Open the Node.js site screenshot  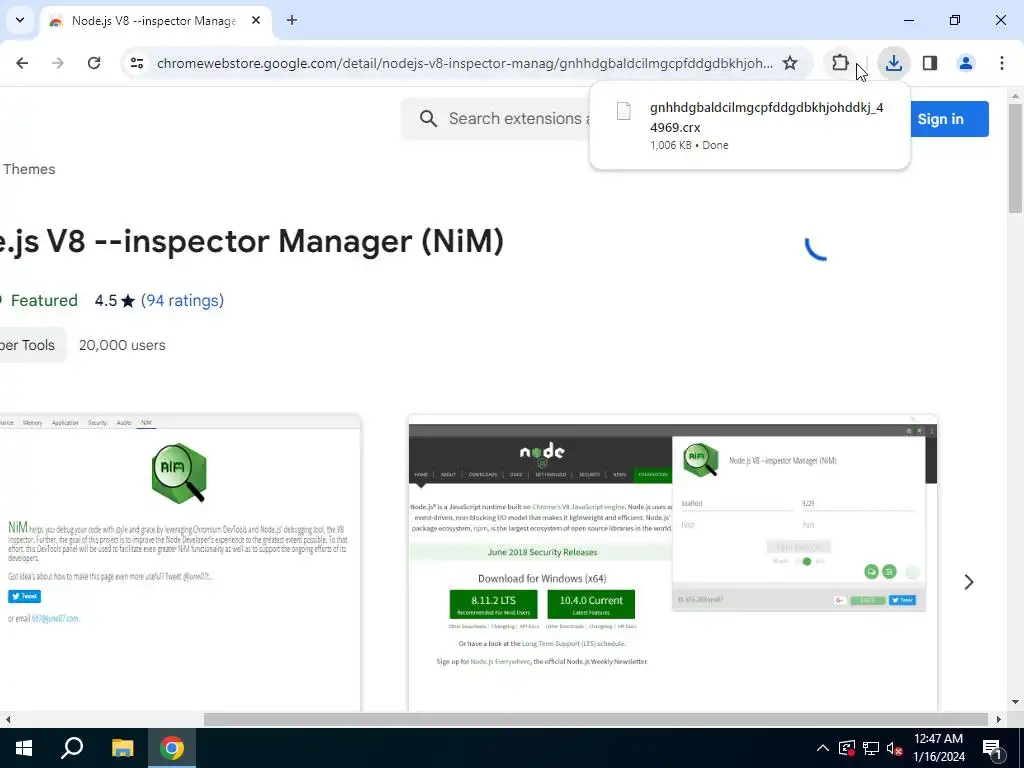pos(673,562)
